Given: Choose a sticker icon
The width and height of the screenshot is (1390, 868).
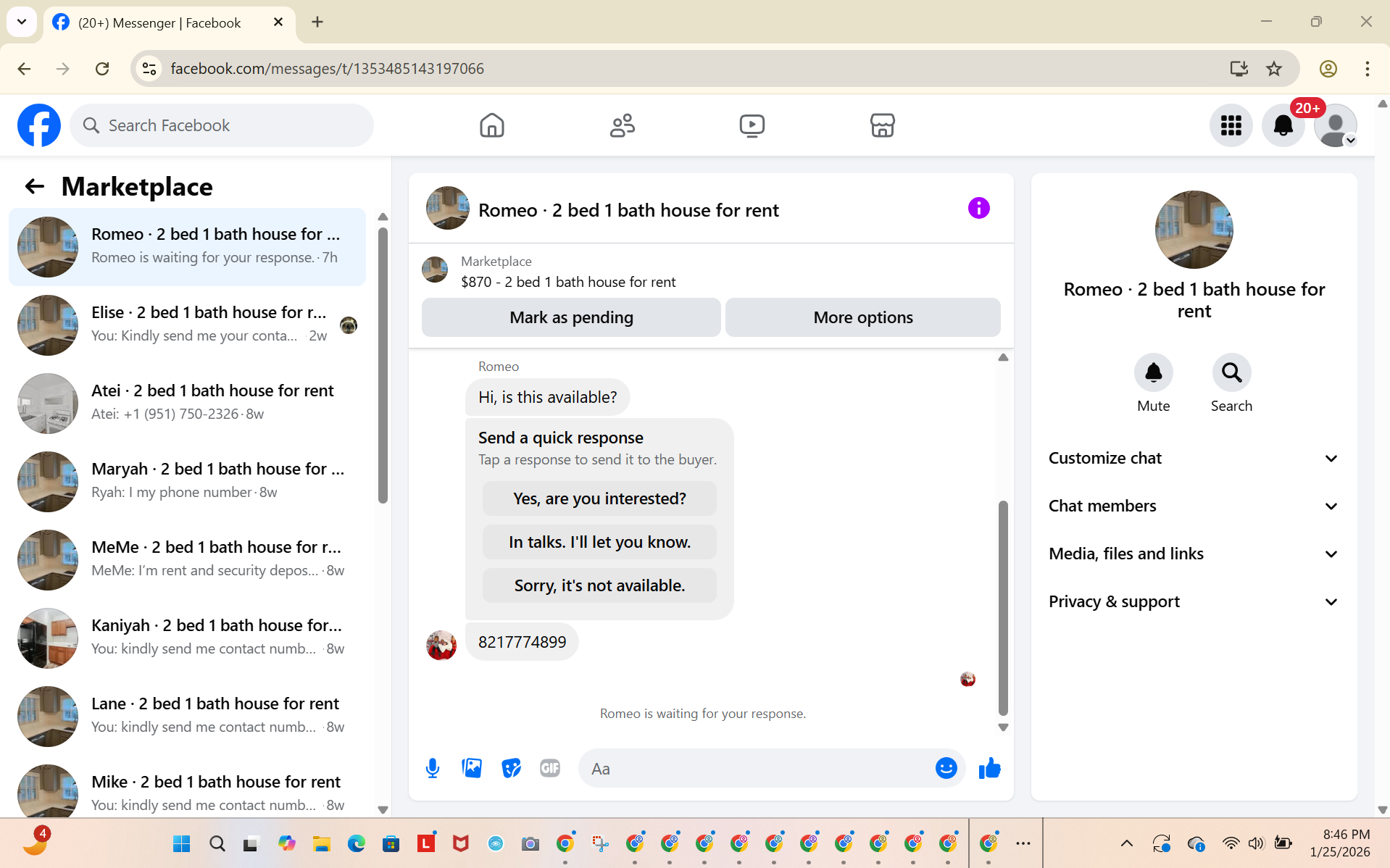Looking at the screenshot, I should 511,768.
